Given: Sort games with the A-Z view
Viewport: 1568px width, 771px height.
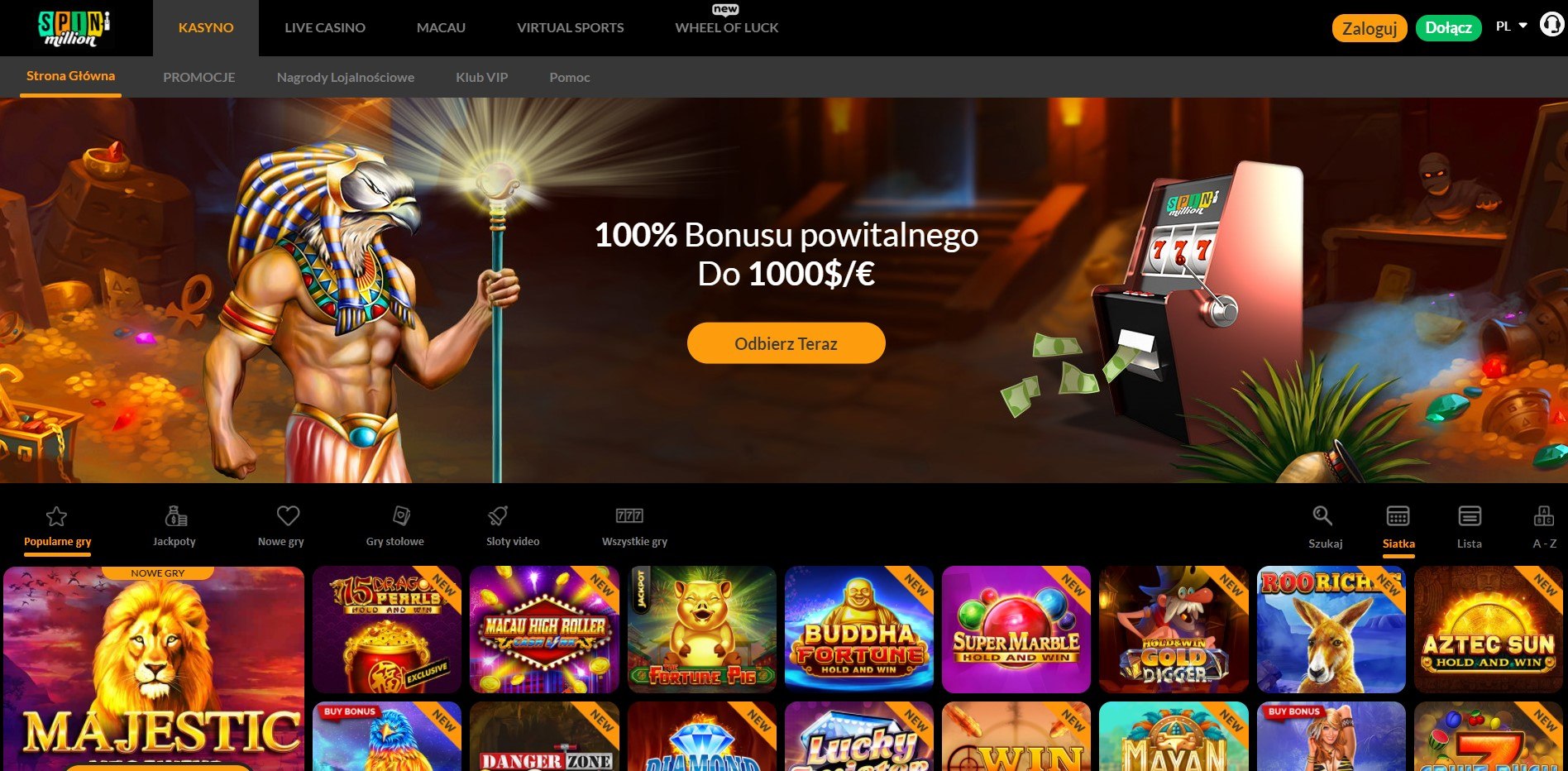Looking at the screenshot, I should pyautogui.click(x=1543, y=516).
